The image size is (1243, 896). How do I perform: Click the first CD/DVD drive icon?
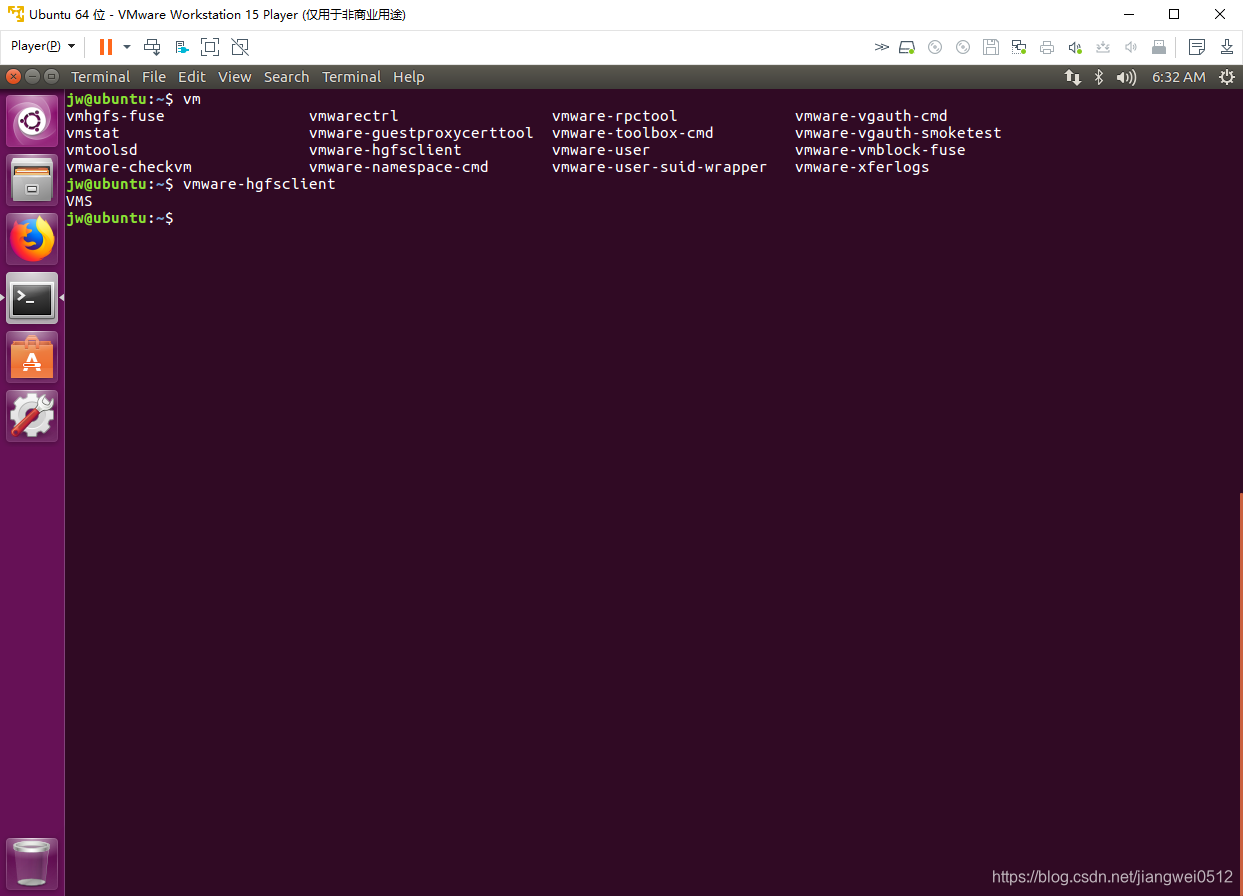point(935,47)
